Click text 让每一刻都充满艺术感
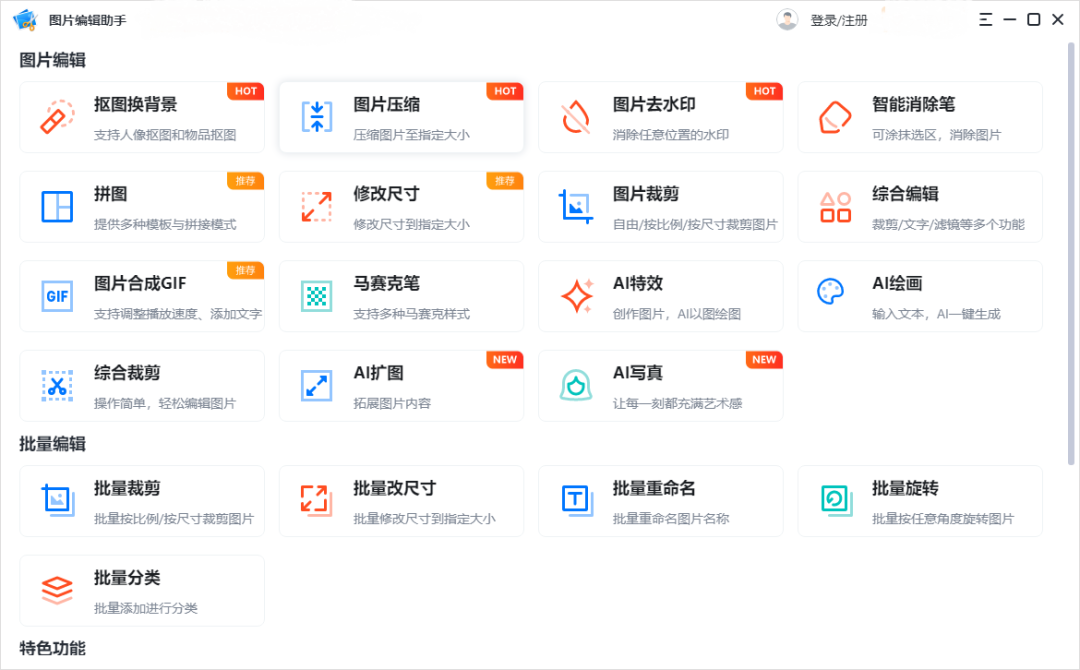 point(678,404)
